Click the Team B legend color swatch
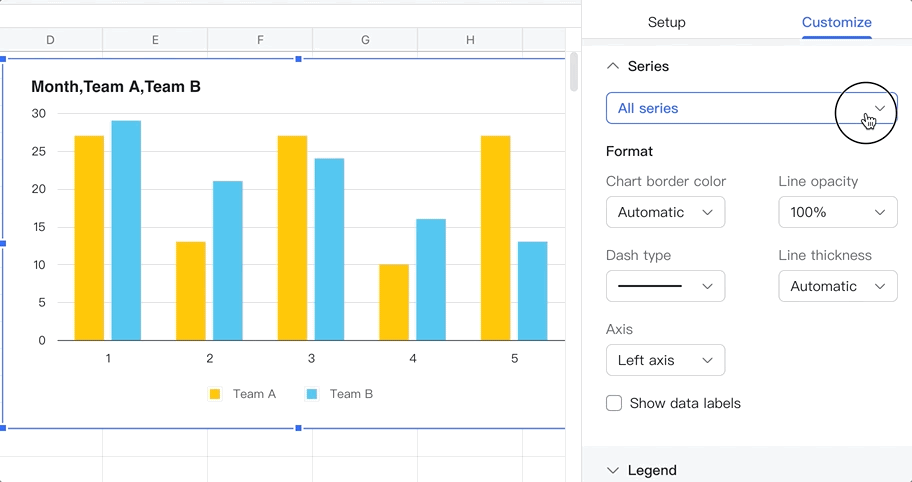This screenshot has width=912, height=482. [x=311, y=394]
